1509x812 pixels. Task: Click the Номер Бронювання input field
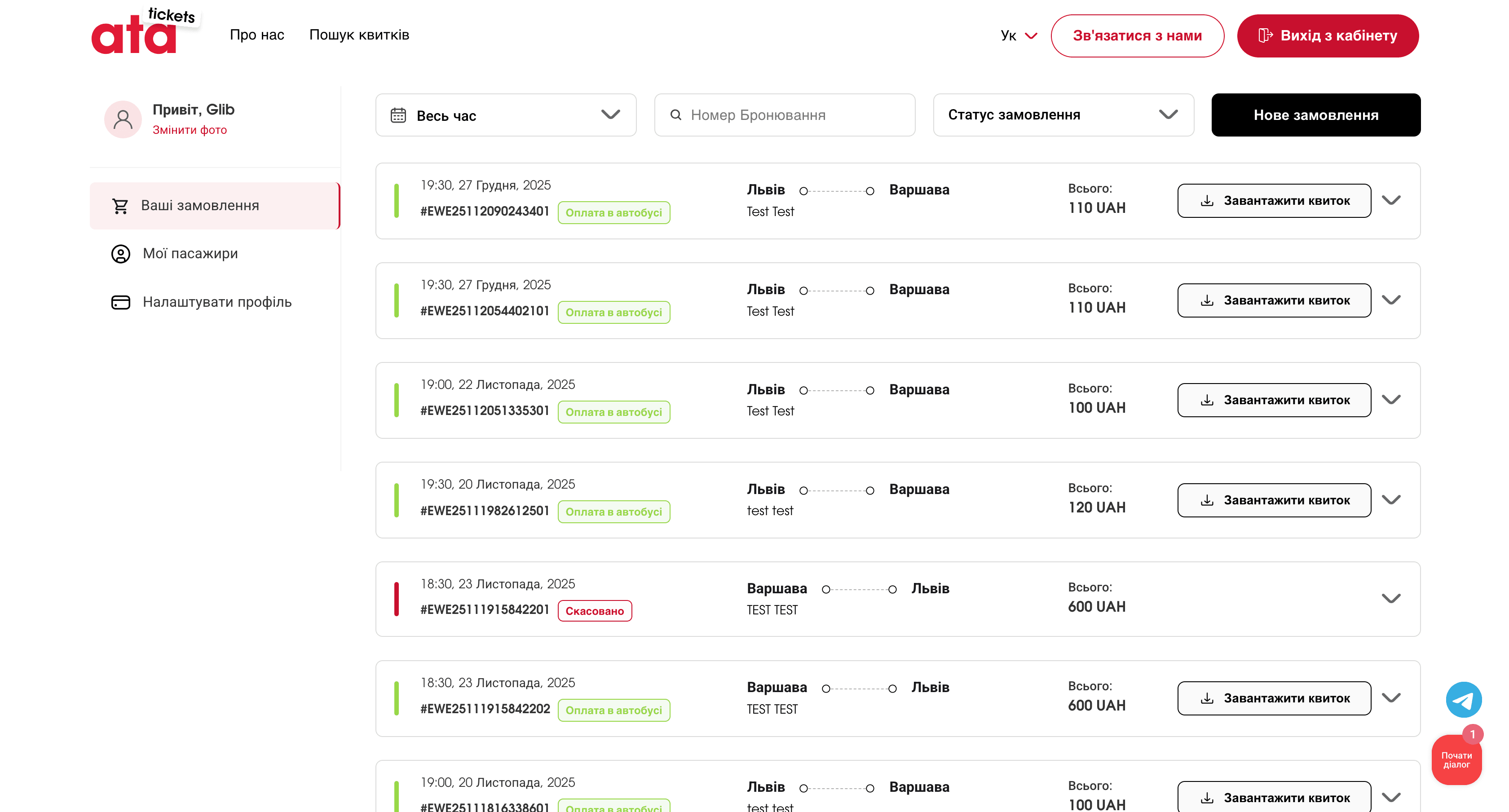[x=785, y=115]
